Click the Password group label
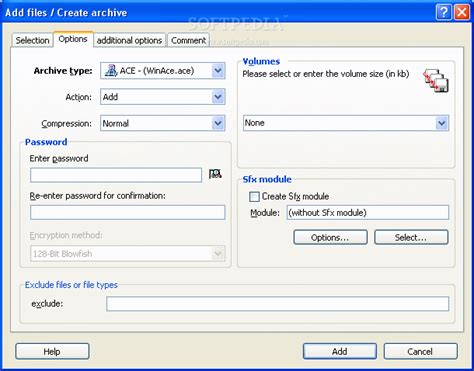 [46, 142]
